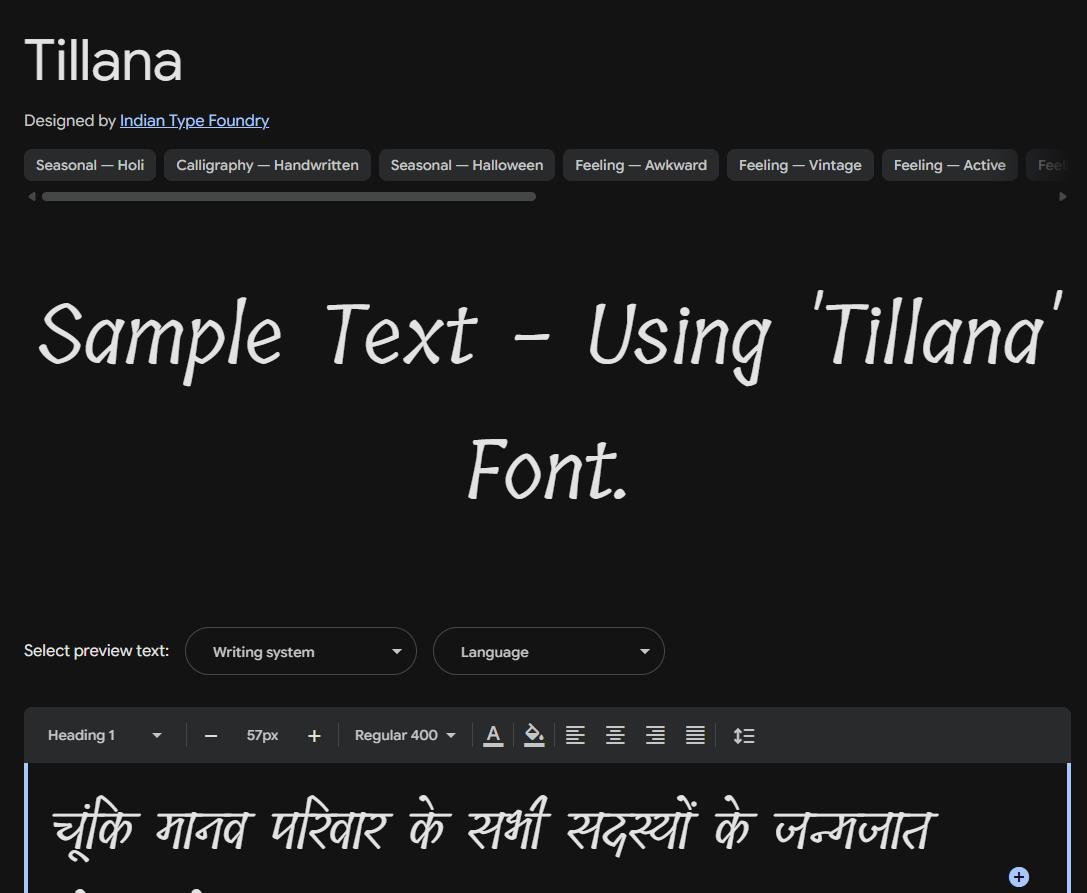Open the Language dropdown
The image size is (1087, 893).
[x=548, y=651]
